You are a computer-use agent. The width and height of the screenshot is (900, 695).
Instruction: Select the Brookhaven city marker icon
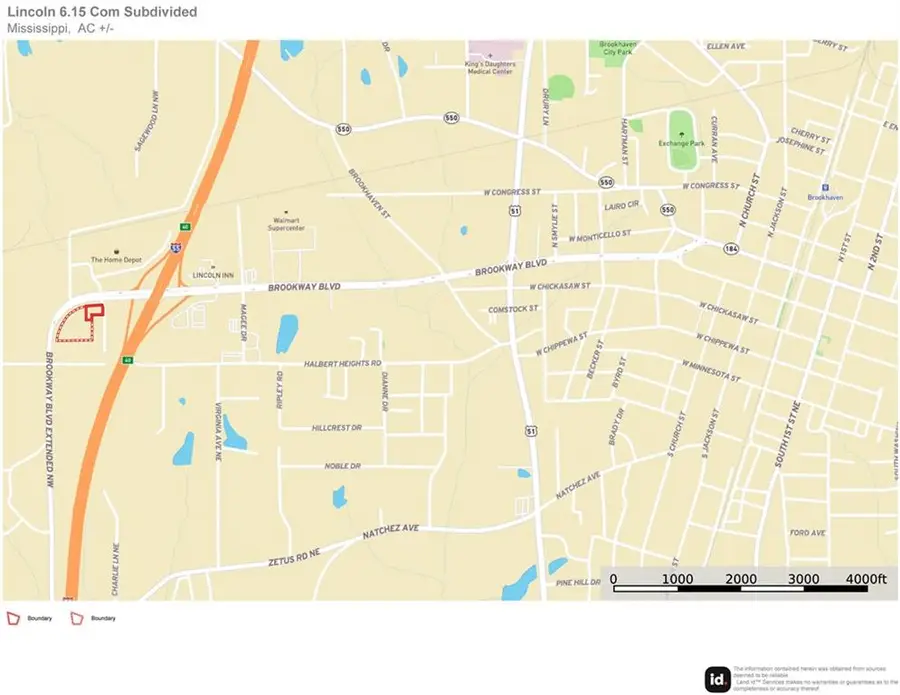[x=827, y=186]
